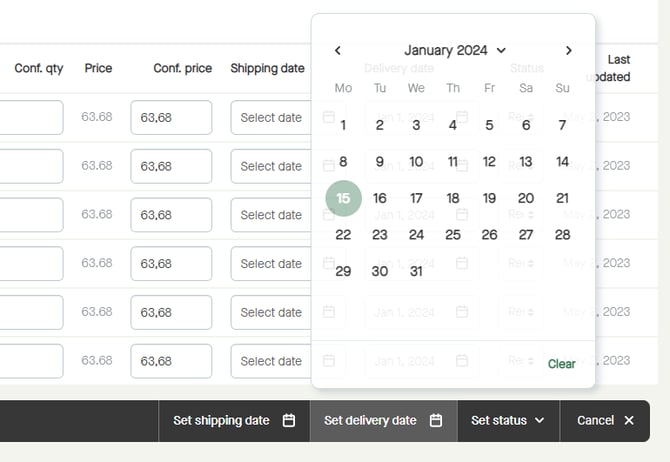Select January 21 in the calendar
The image size is (670, 462).
click(562, 198)
